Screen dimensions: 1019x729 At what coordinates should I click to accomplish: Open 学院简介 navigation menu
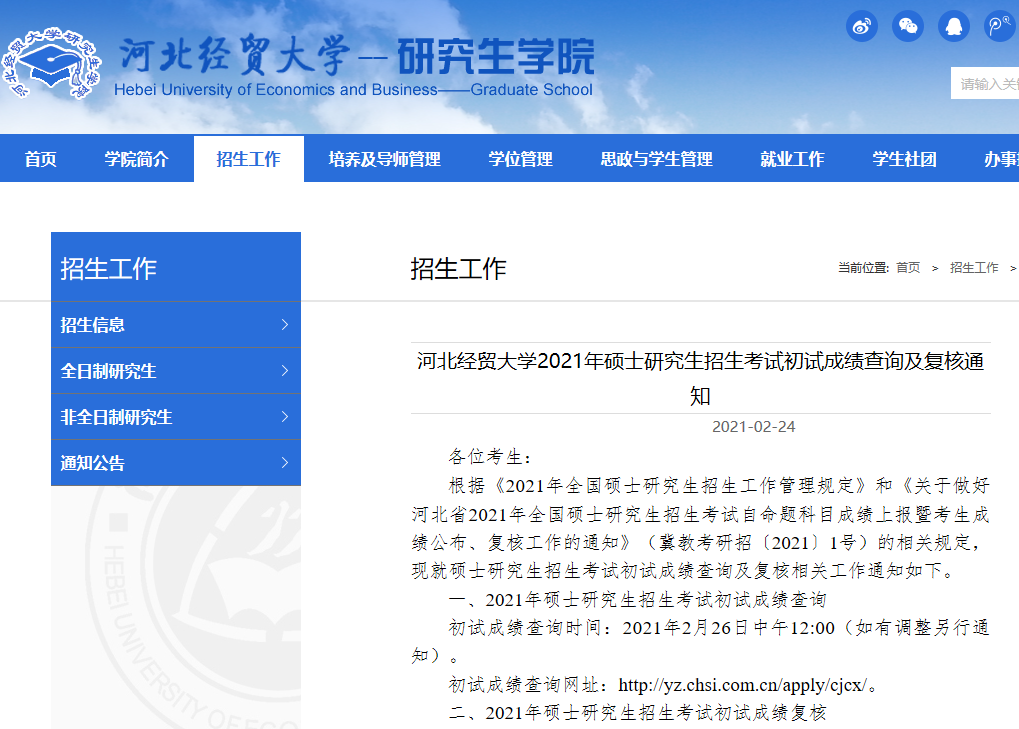[x=137, y=159]
